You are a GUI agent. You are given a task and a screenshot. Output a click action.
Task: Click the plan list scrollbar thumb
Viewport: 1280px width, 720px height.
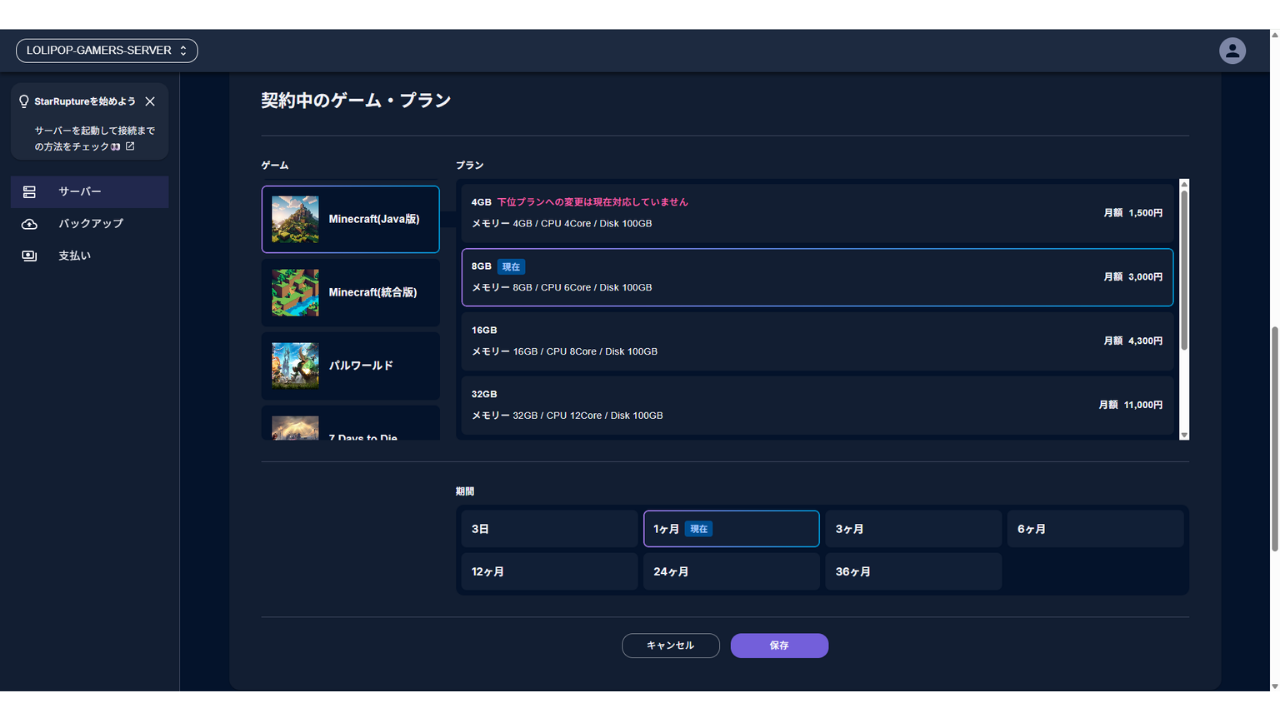[1184, 269]
